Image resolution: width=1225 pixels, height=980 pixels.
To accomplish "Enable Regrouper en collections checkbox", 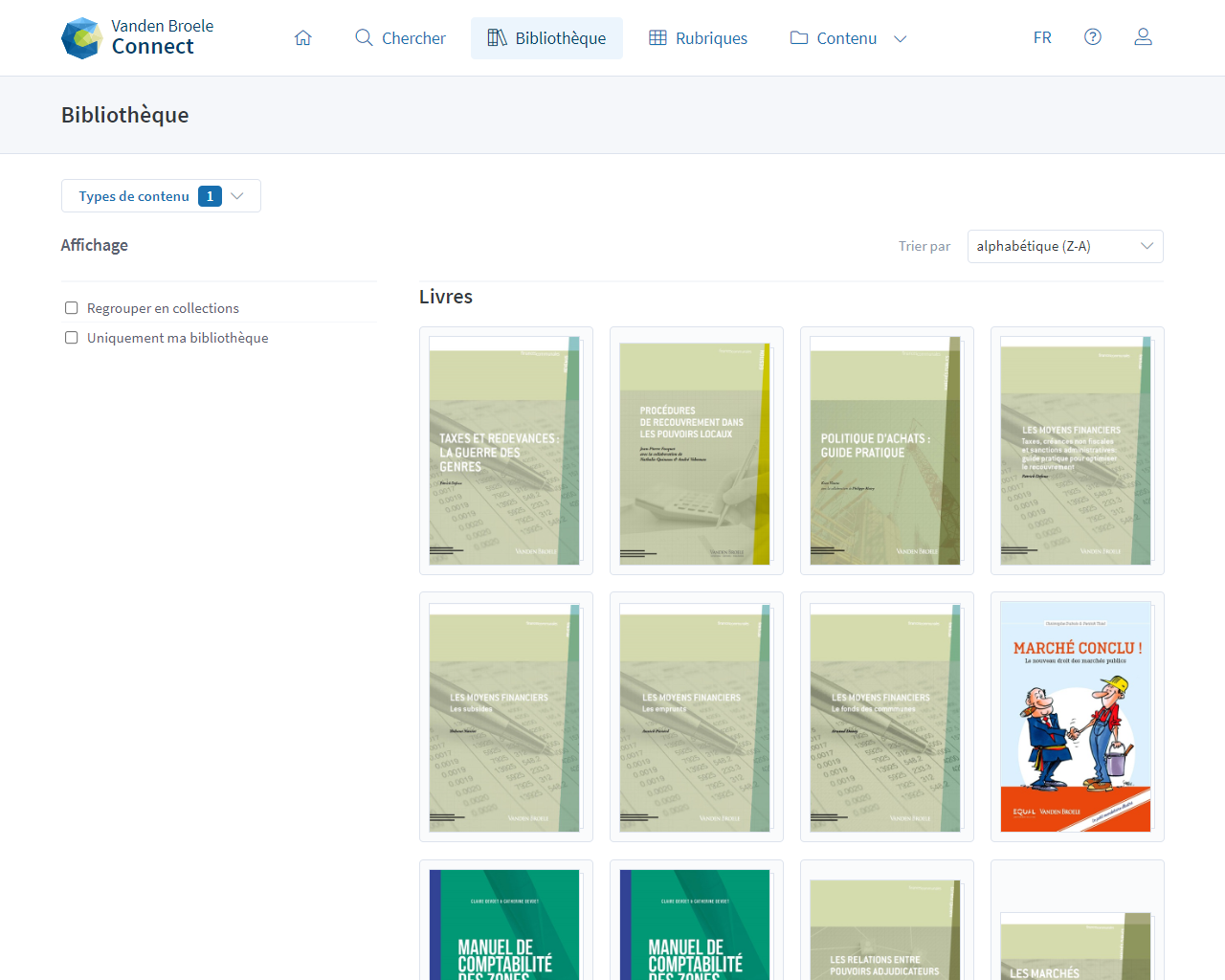I will pyautogui.click(x=72, y=308).
